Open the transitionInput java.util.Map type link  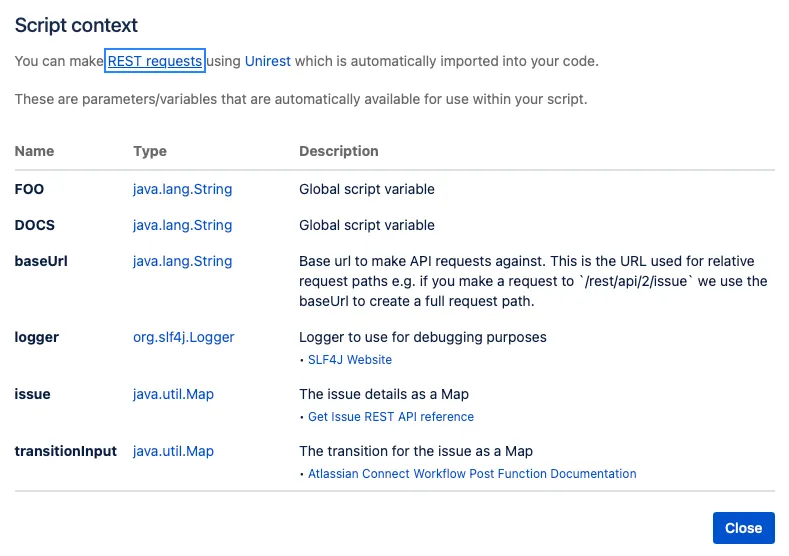[x=173, y=451]
